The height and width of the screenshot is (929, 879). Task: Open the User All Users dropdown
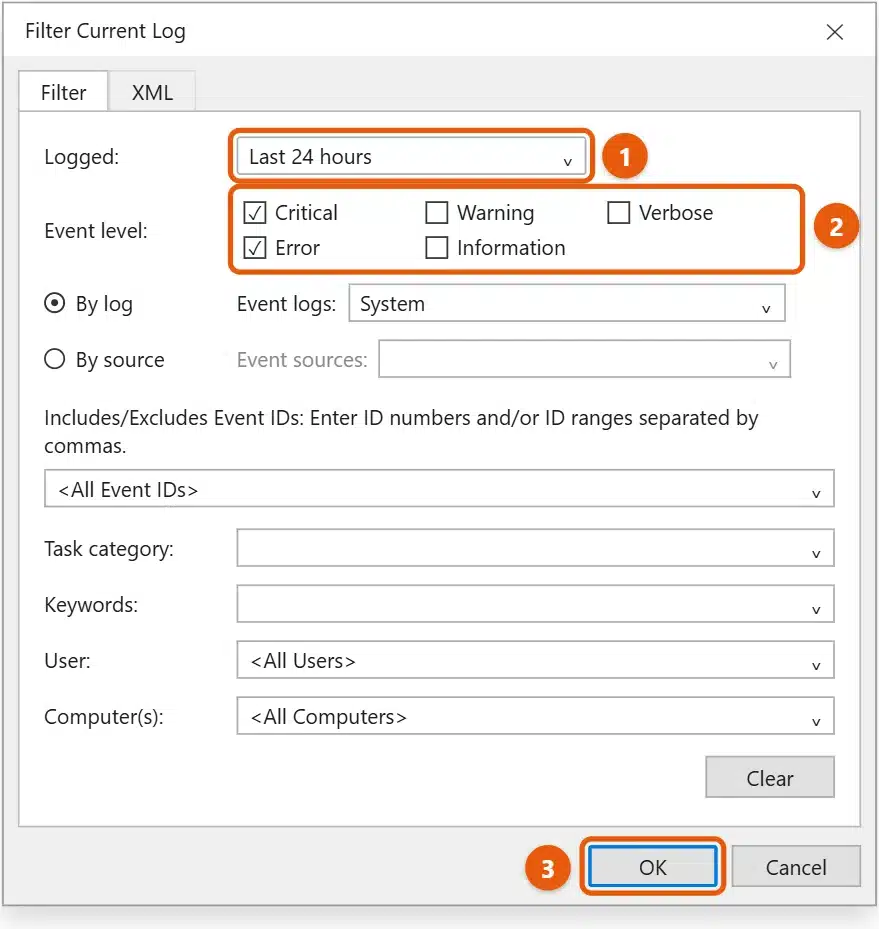tap(535, 660)
